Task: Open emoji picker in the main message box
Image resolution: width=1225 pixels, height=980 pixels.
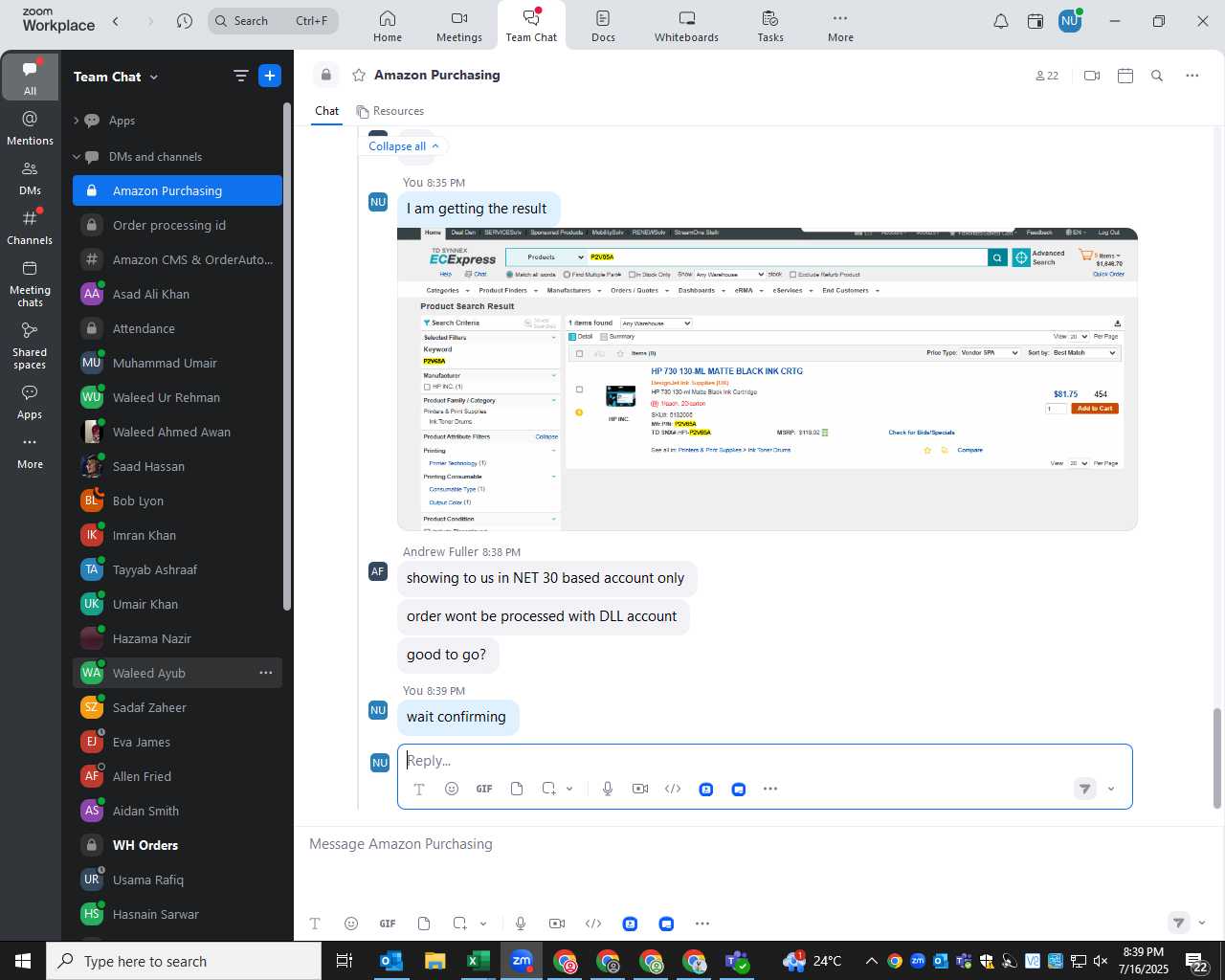Action: (x=351, y=924)
